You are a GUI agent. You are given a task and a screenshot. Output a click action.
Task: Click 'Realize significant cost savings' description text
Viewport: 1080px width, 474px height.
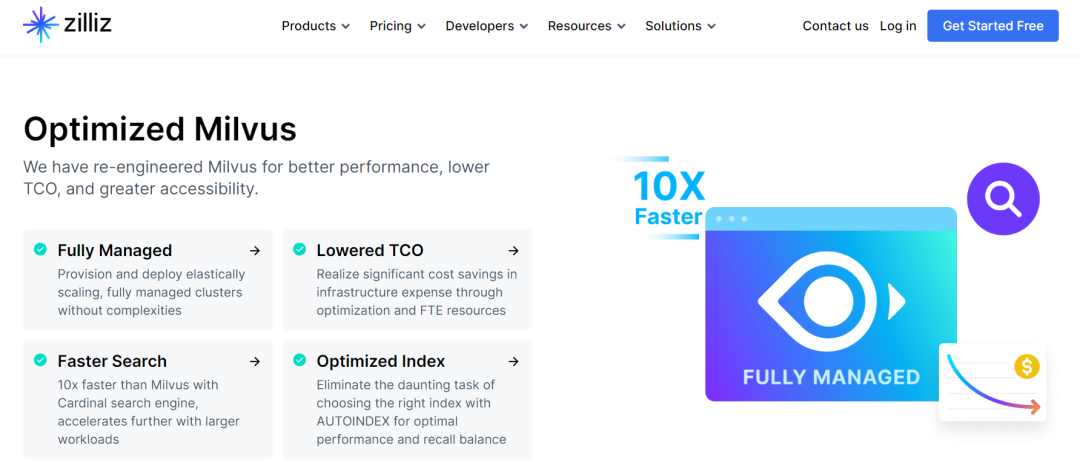tap(417, 292)
